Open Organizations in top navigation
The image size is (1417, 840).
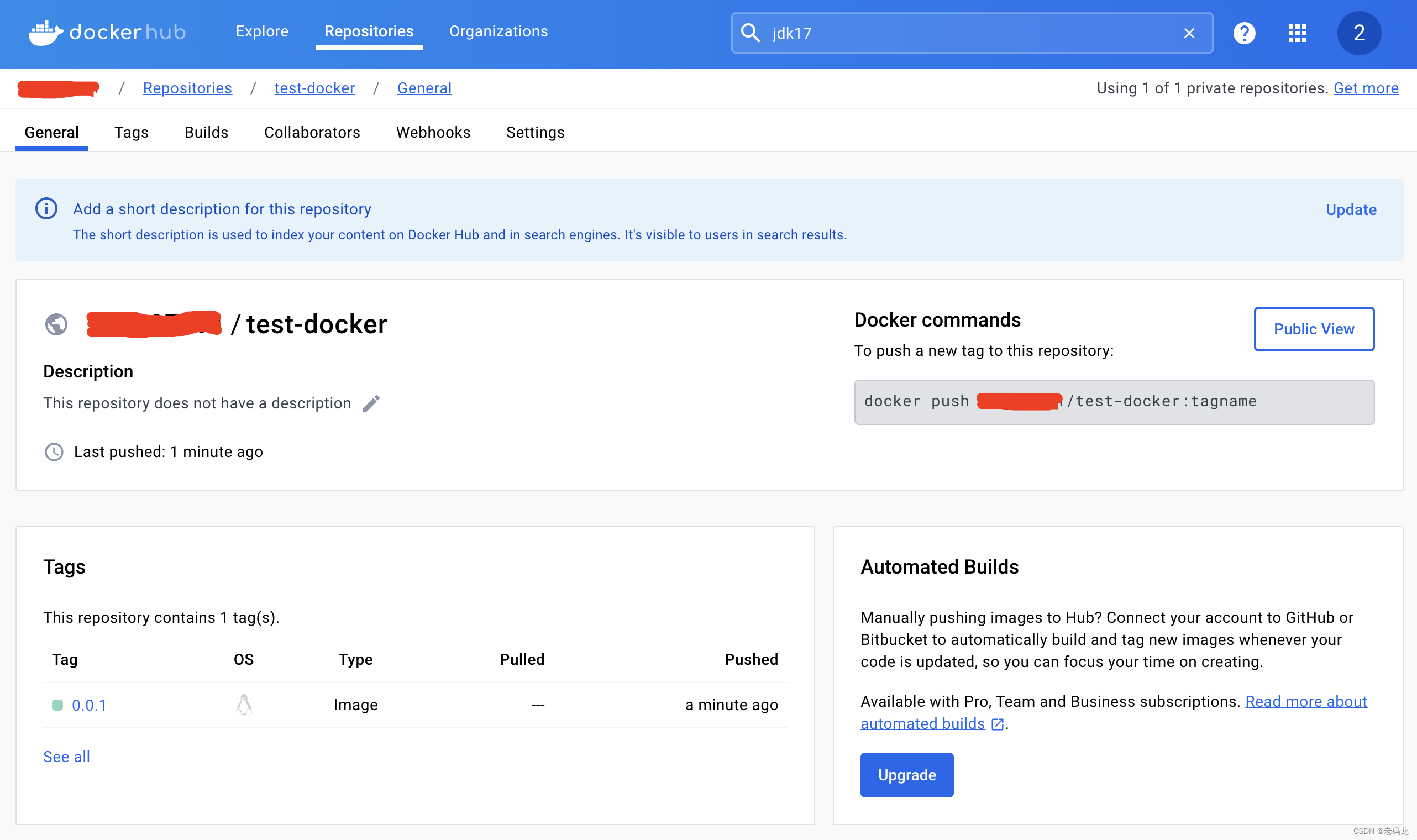pyautogui.click(x=498, y=31)
